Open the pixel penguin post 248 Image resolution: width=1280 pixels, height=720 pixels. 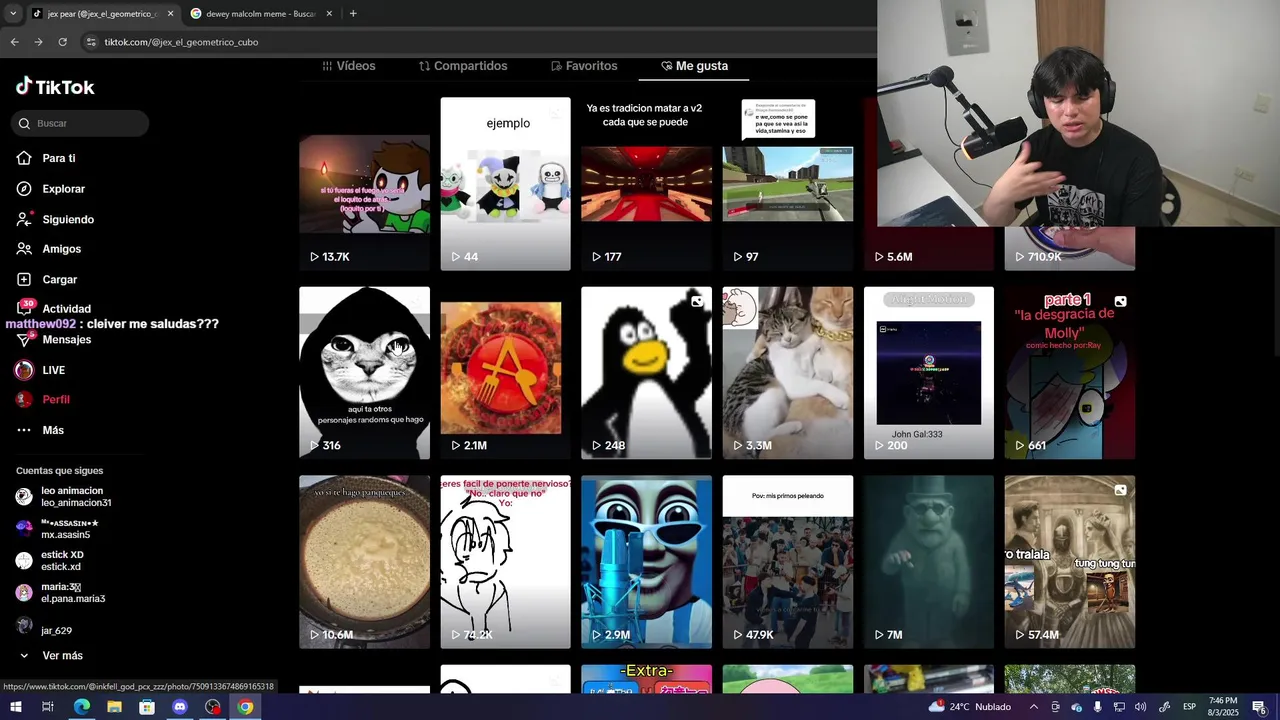click(646, 373)
